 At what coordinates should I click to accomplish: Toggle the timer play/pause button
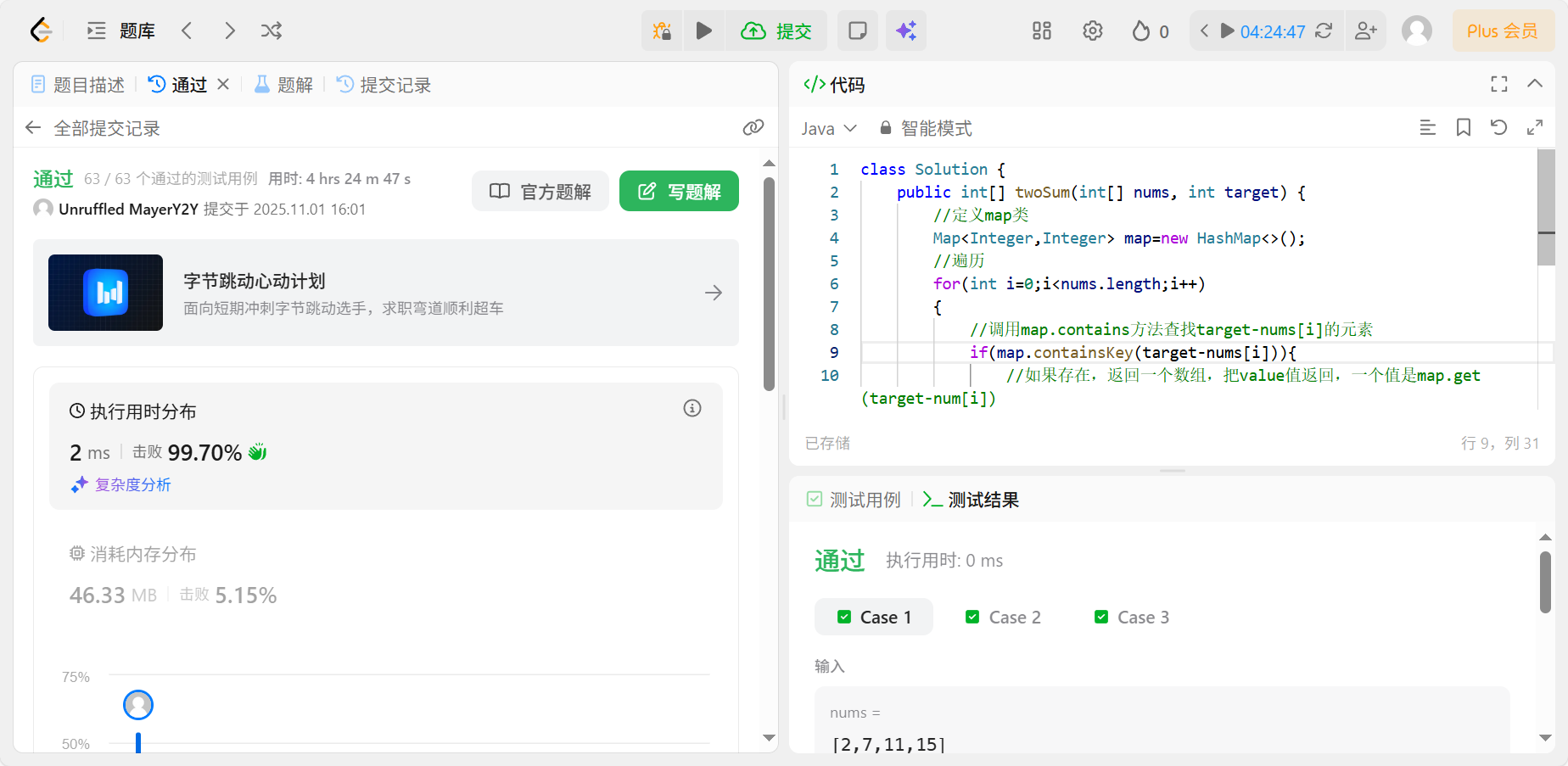tap(1227, 31)
